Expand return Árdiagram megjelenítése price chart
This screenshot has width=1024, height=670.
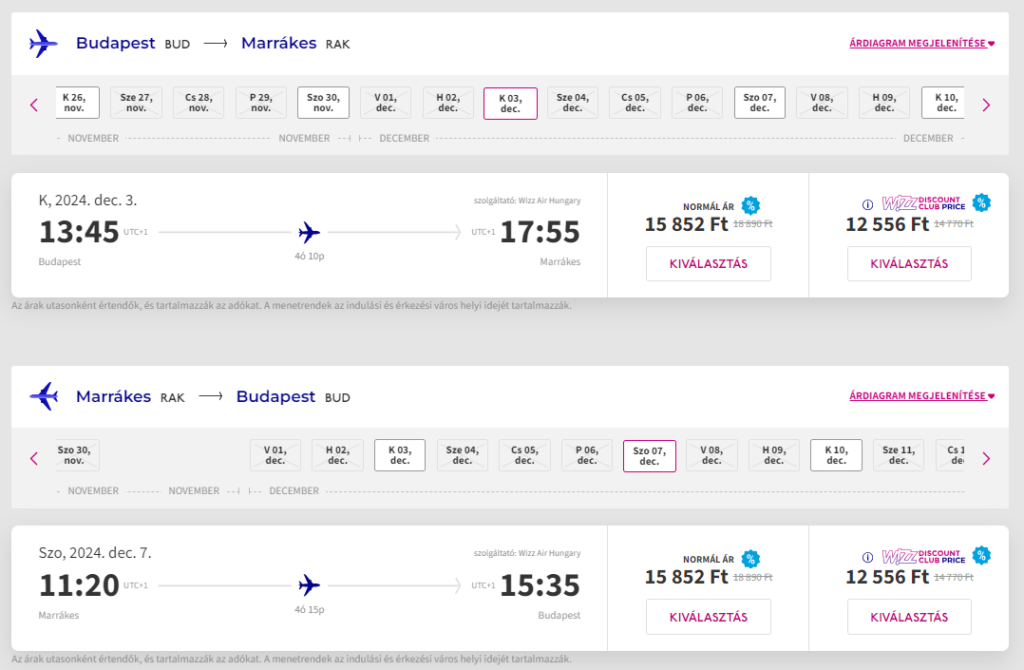coord(921,396)
